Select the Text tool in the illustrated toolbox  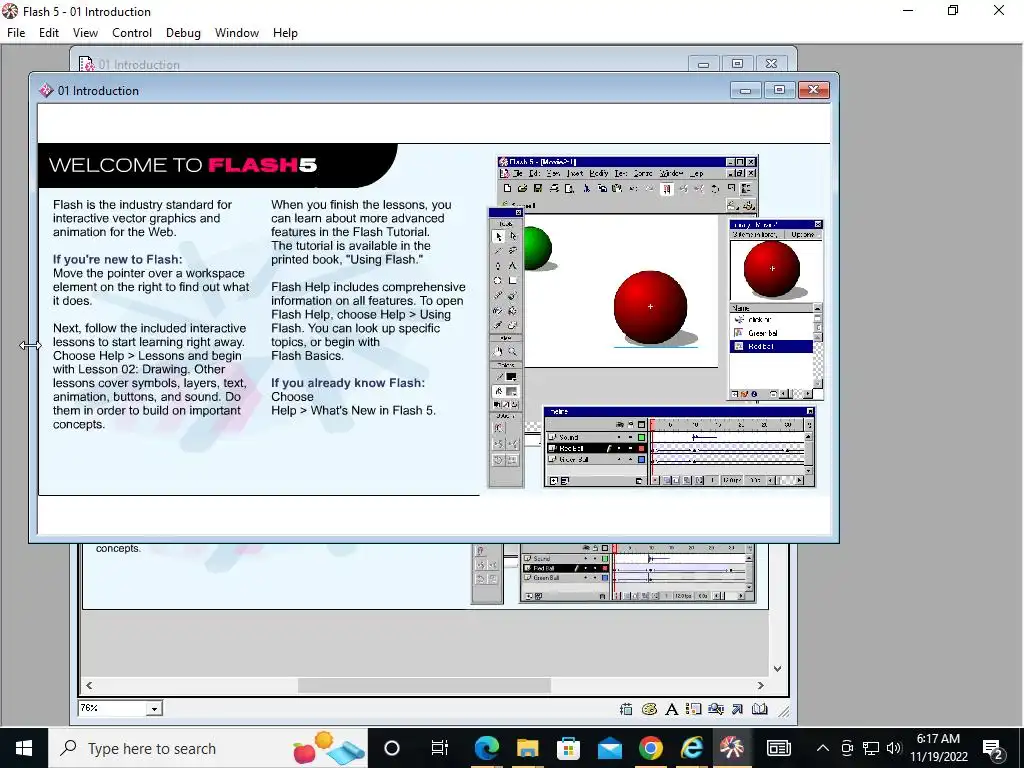coord(513,266)
